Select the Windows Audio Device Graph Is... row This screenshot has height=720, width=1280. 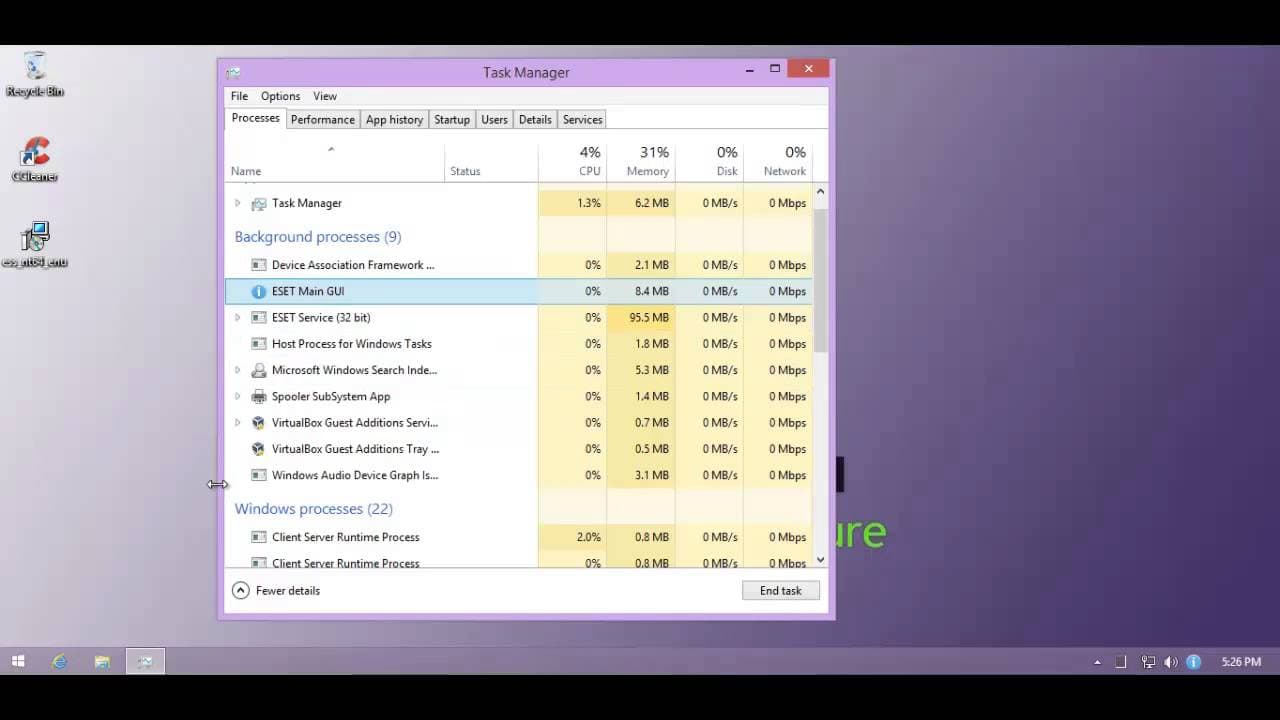[519, 475]
